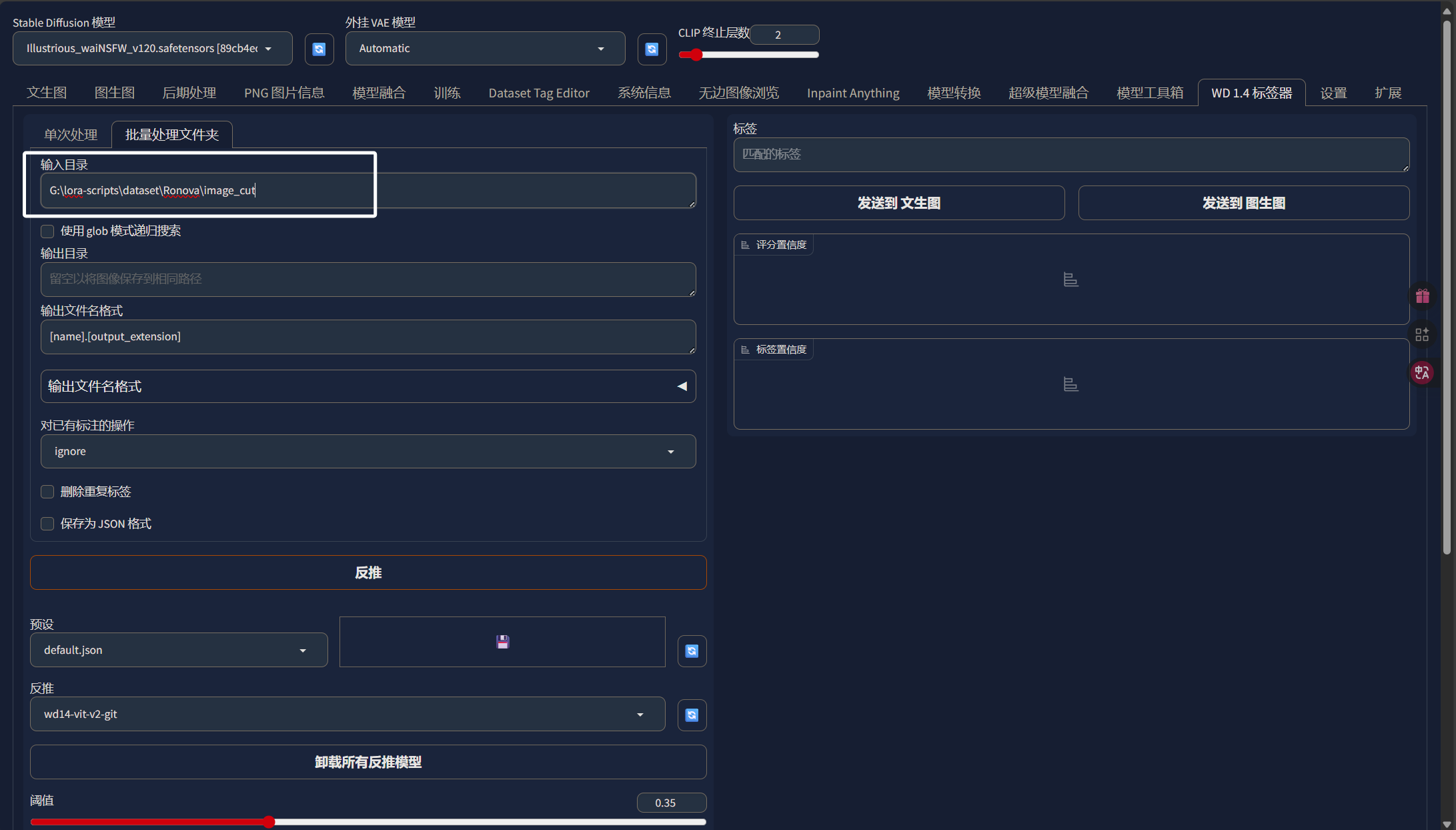Click the threshold value box showing 0.35
The height and width of the screenshot is (830, 1456).
(x=672, y=803)
